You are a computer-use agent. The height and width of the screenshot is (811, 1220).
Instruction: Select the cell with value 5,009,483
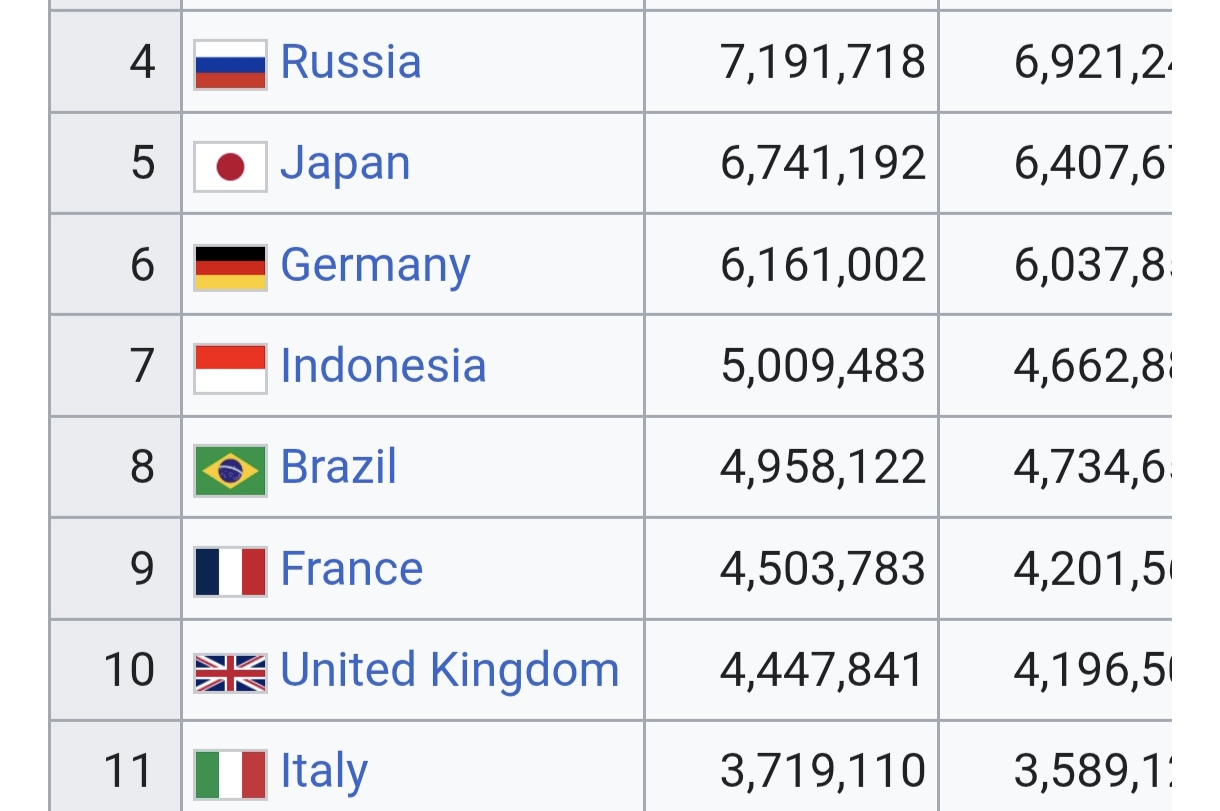[792, 366]
